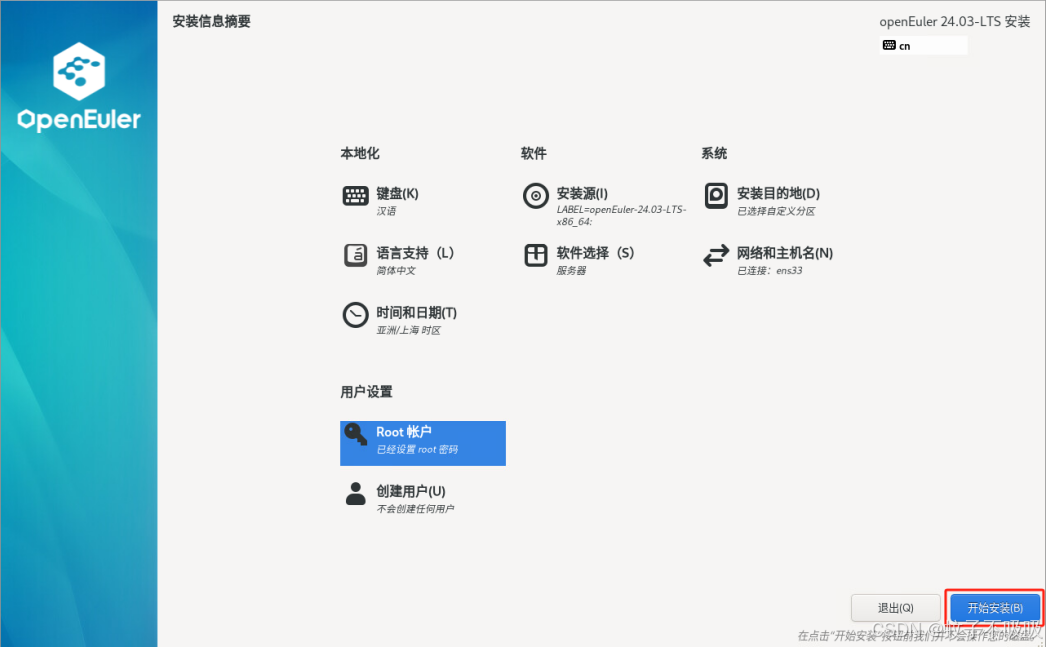This screenshot has width=1047, height=648.
Task: Click openEuler 24.03-LTS 安装 title text
Action: (x=955, y=21)
